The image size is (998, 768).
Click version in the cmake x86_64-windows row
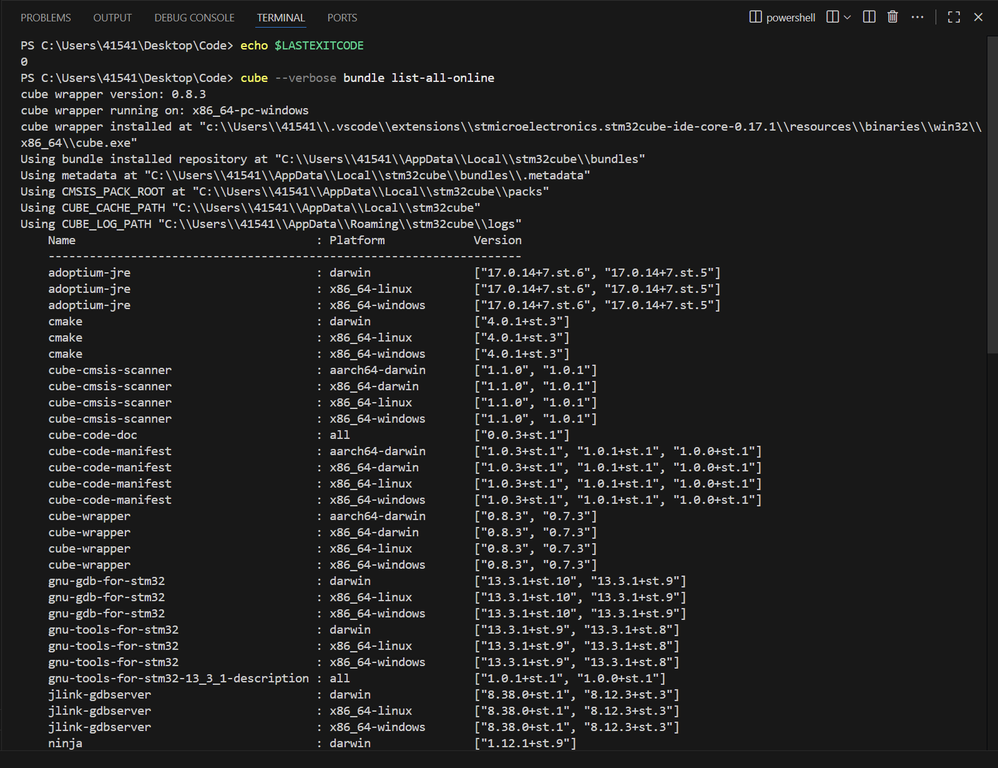(522, 354)
